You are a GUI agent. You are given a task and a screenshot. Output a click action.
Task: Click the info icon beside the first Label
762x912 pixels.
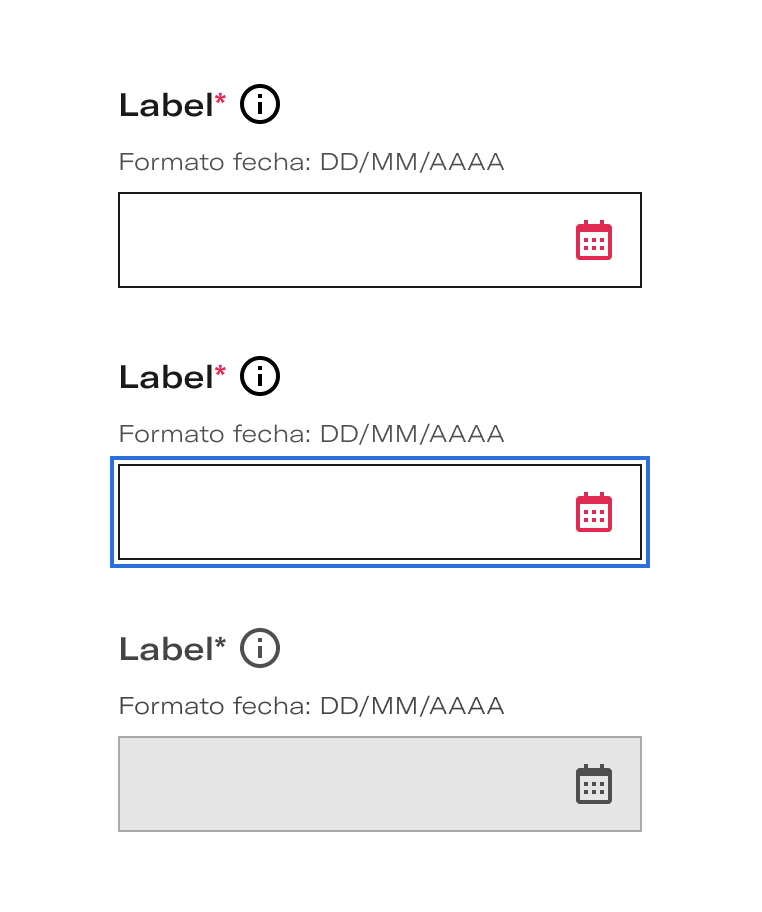click(x=260, y=104)
